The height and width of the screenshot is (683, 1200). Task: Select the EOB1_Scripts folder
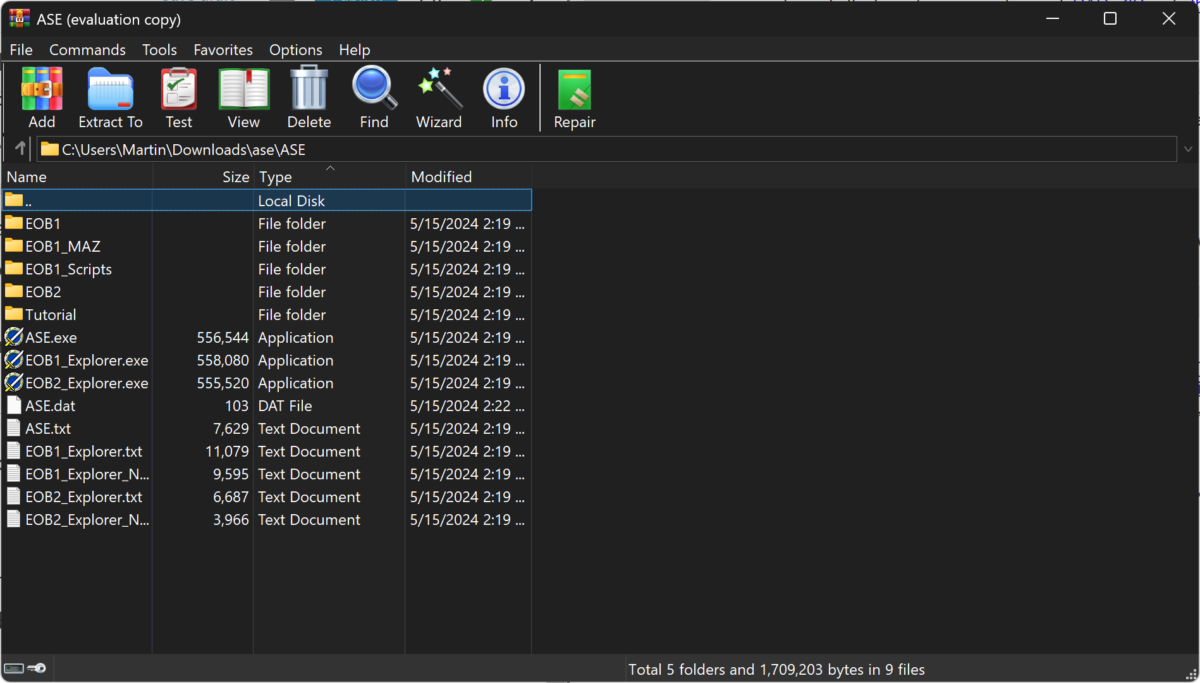(x=68, y=268)
